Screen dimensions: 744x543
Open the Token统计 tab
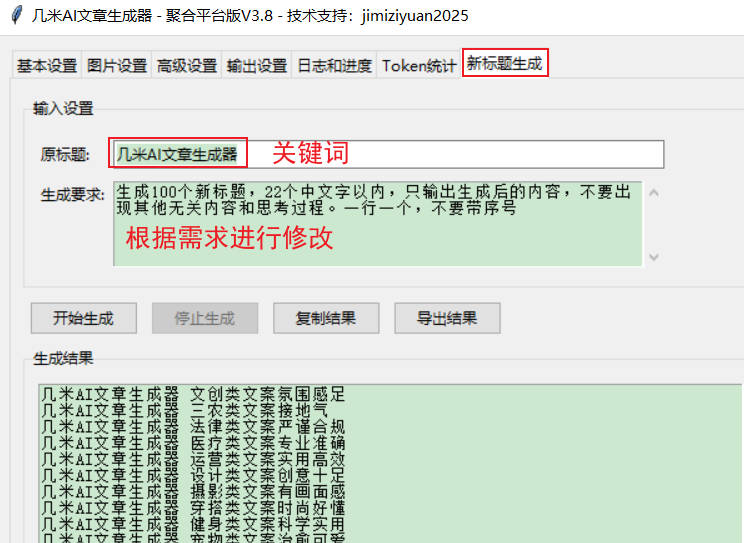(x=418, y=66)
